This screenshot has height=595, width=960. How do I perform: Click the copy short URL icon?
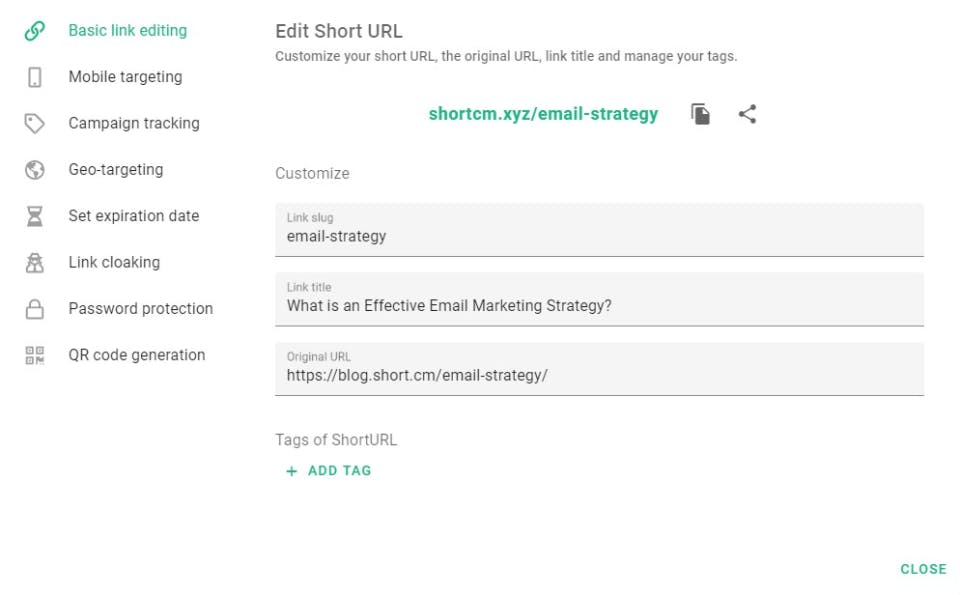[x=701, y=114]
